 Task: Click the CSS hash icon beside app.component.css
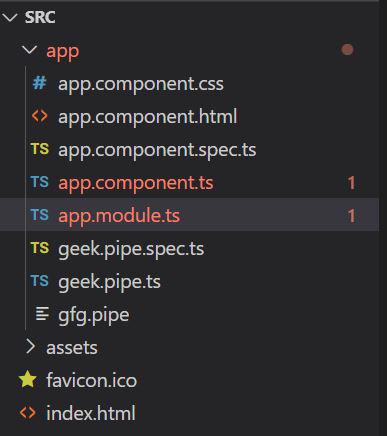point(39,83)
